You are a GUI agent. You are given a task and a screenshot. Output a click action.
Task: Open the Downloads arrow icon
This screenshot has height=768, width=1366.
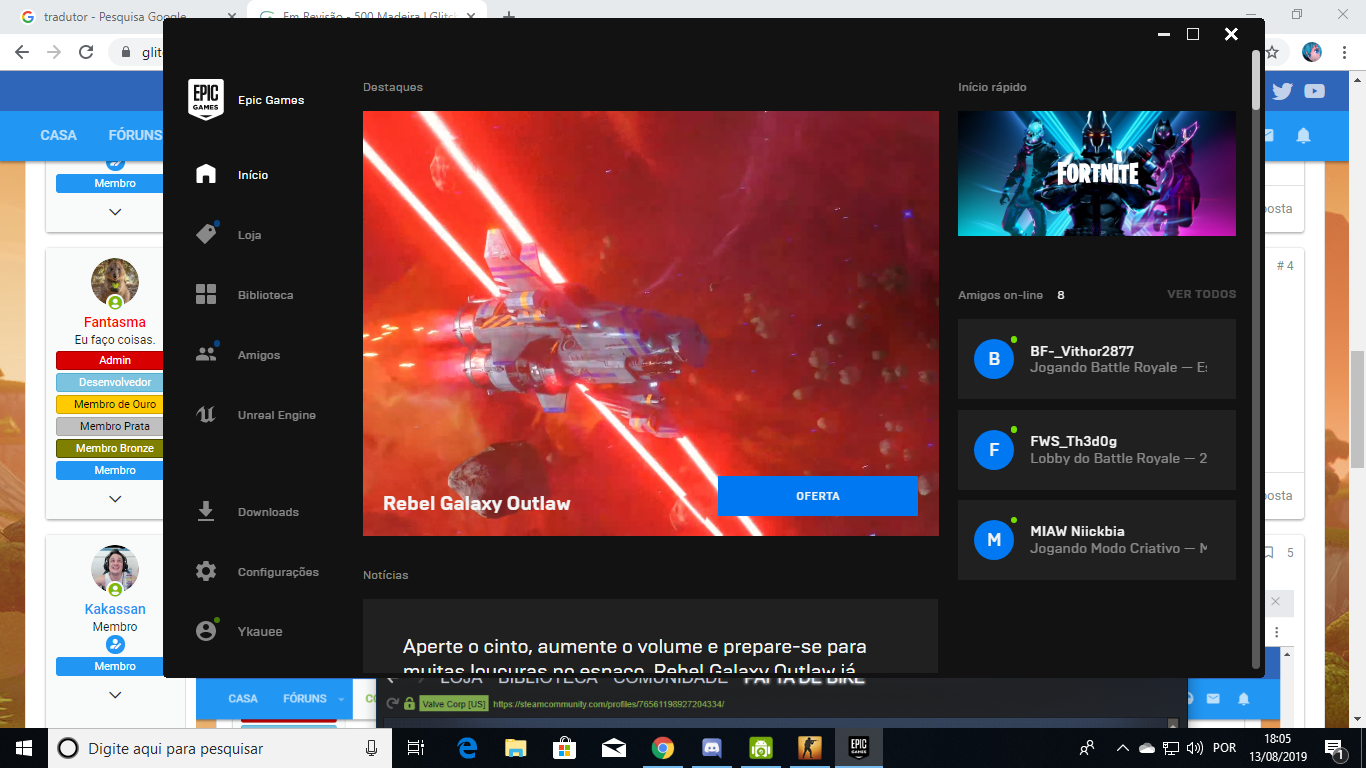(x=206, y=512)
